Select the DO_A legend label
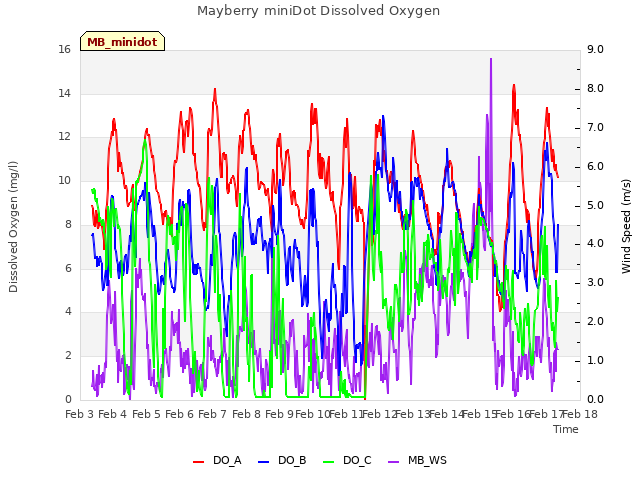The width and height of the screenshot is (640, 480). 227,461
